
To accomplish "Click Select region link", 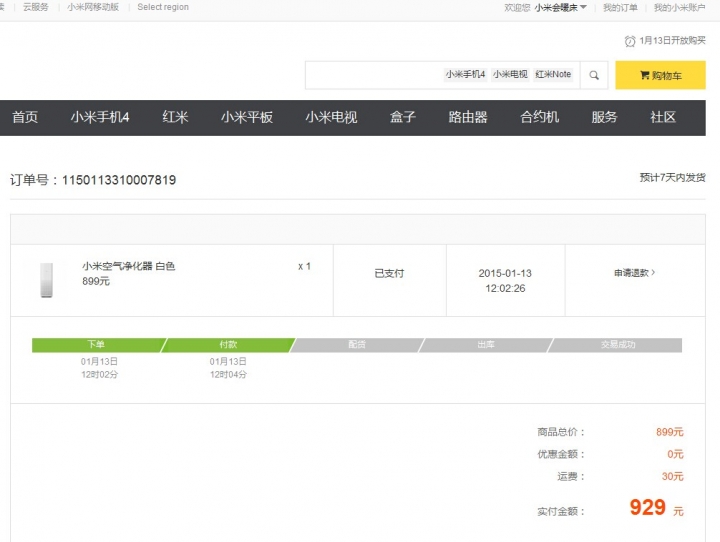I will tap(163, 7).
